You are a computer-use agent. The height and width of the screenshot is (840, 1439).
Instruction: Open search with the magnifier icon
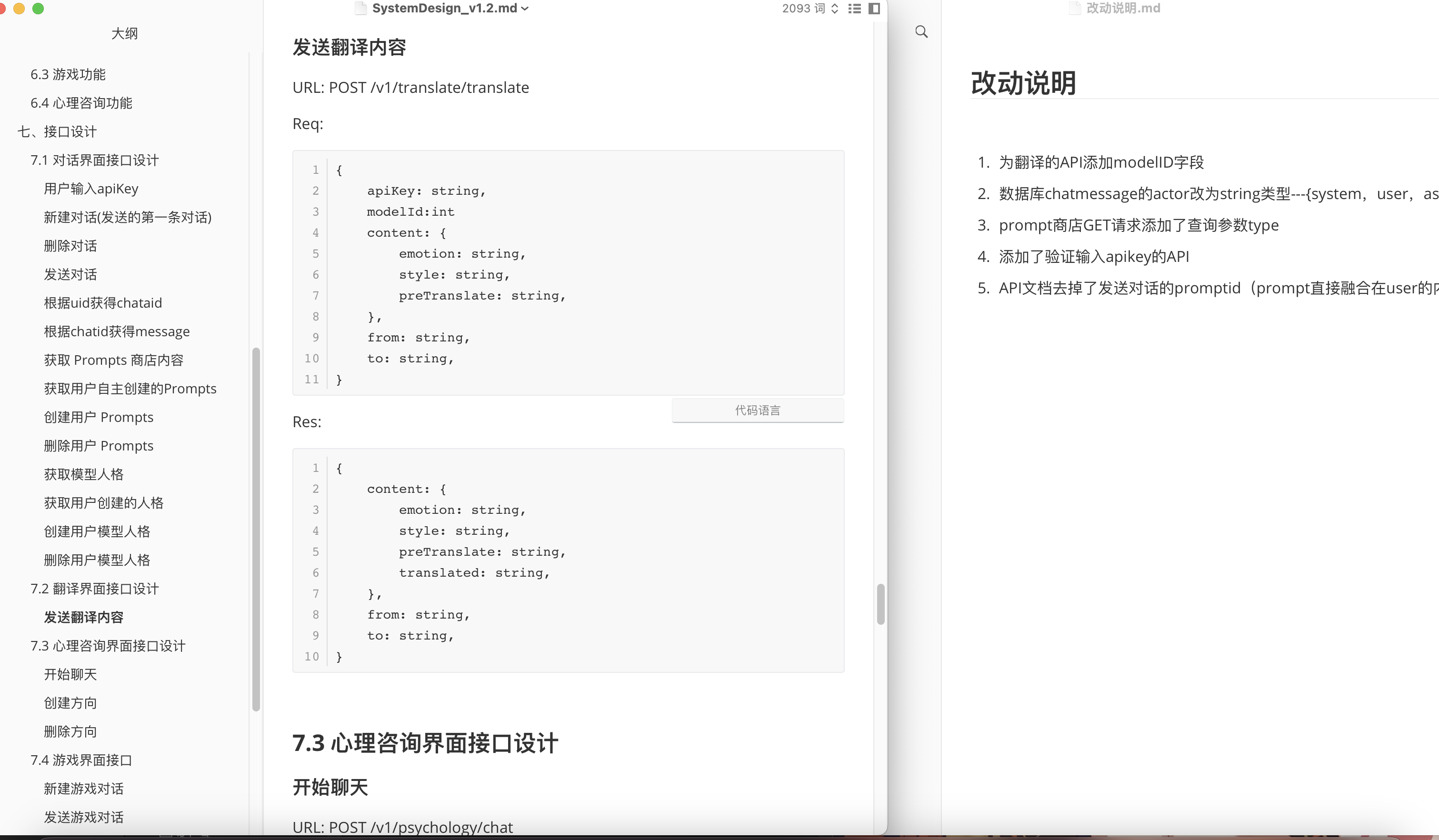[921, 32]
